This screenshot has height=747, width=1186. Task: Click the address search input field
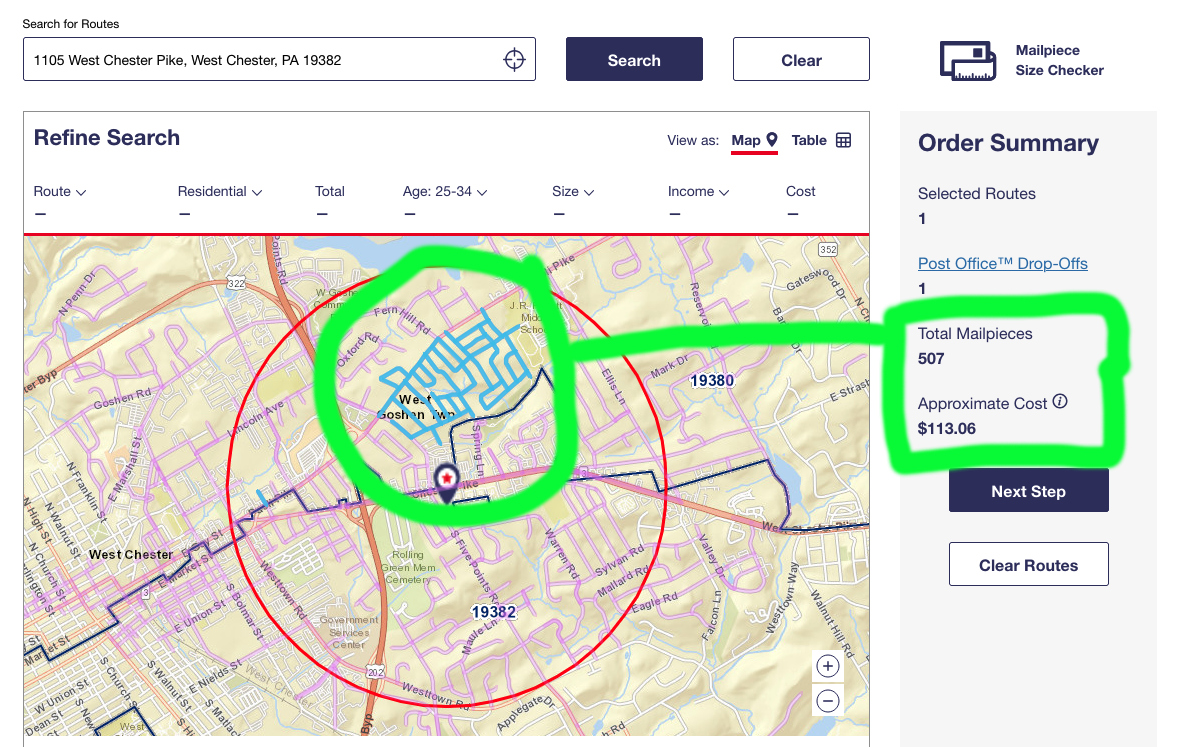click(260, 60)
